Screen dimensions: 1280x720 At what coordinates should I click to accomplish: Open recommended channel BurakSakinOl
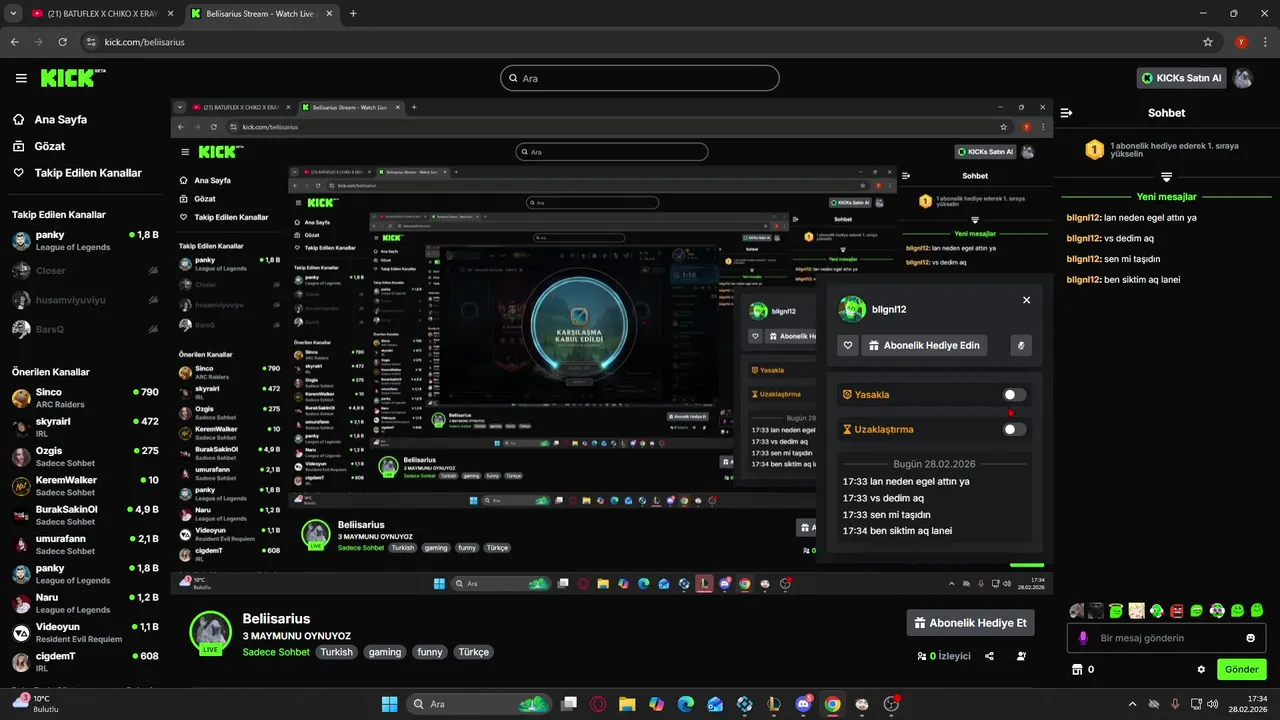pyautogui.click(x=85, y=515)
